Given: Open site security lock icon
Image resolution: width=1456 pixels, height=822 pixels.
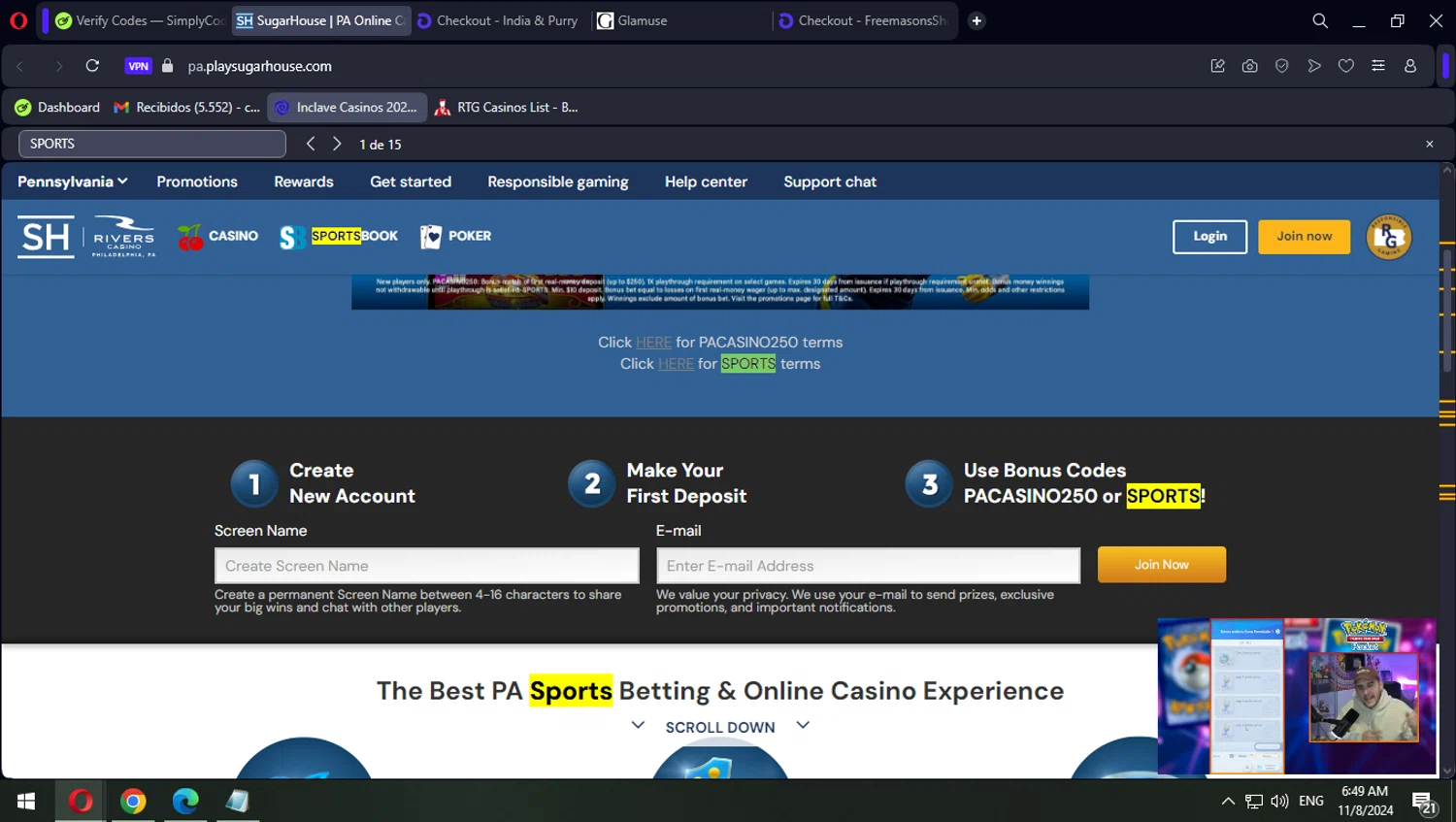Looking at the screenshot, I should 168,66.
